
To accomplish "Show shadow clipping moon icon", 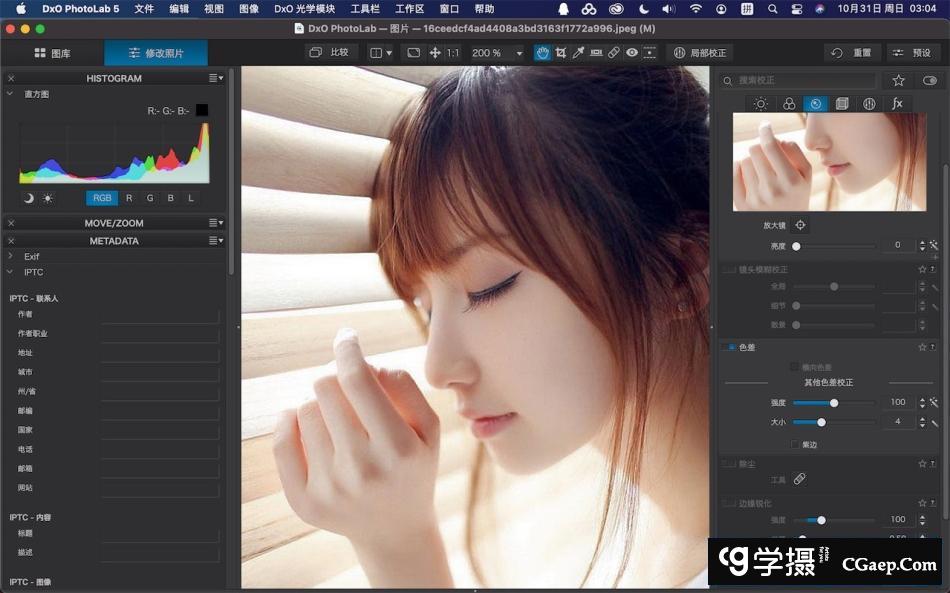I will point(28,198).
